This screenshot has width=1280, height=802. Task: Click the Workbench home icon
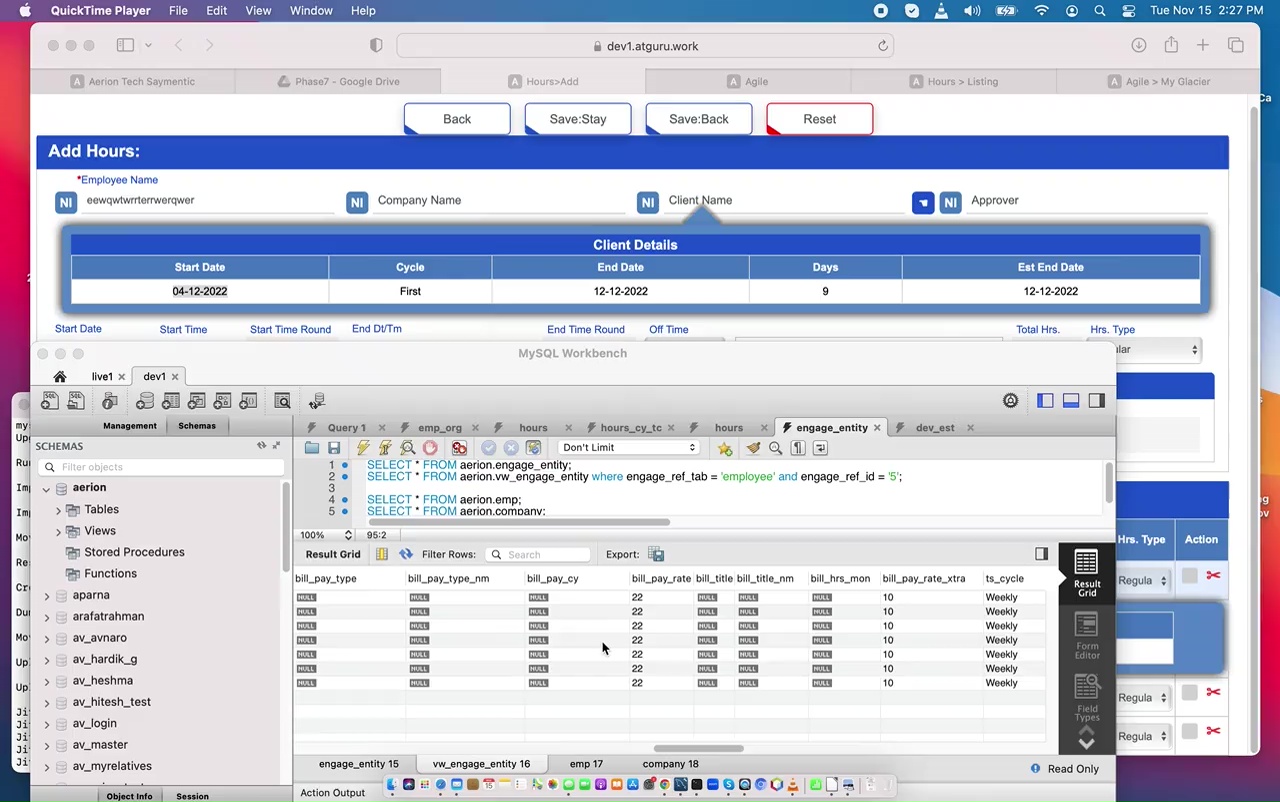(60, 377)
